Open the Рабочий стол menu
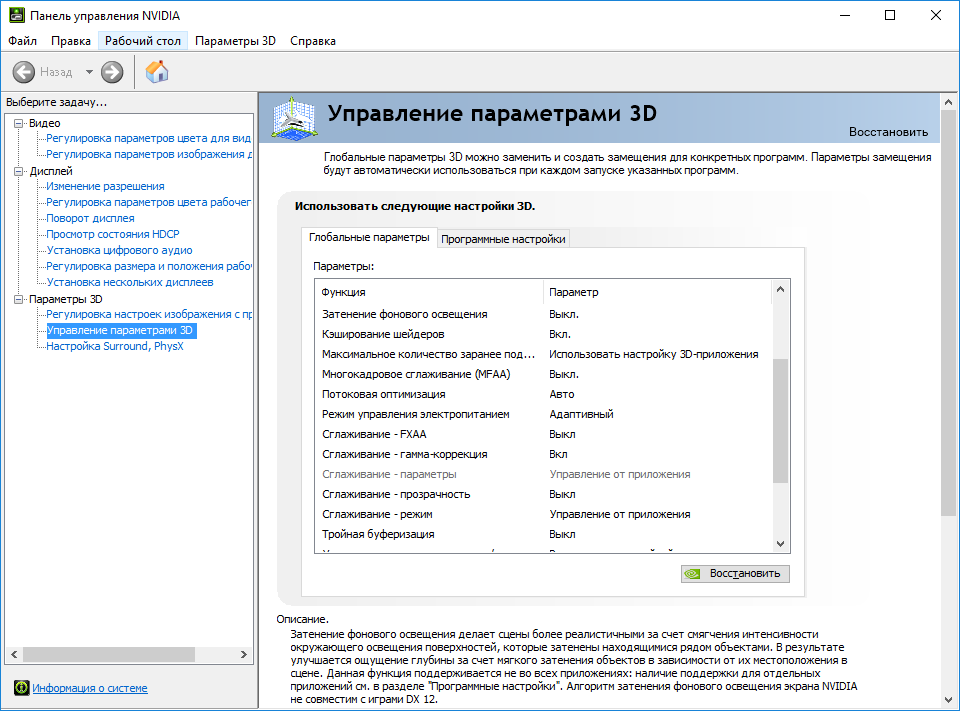This screenshot has height=711, width=960. pyautogui.click(x=143, y=41)
